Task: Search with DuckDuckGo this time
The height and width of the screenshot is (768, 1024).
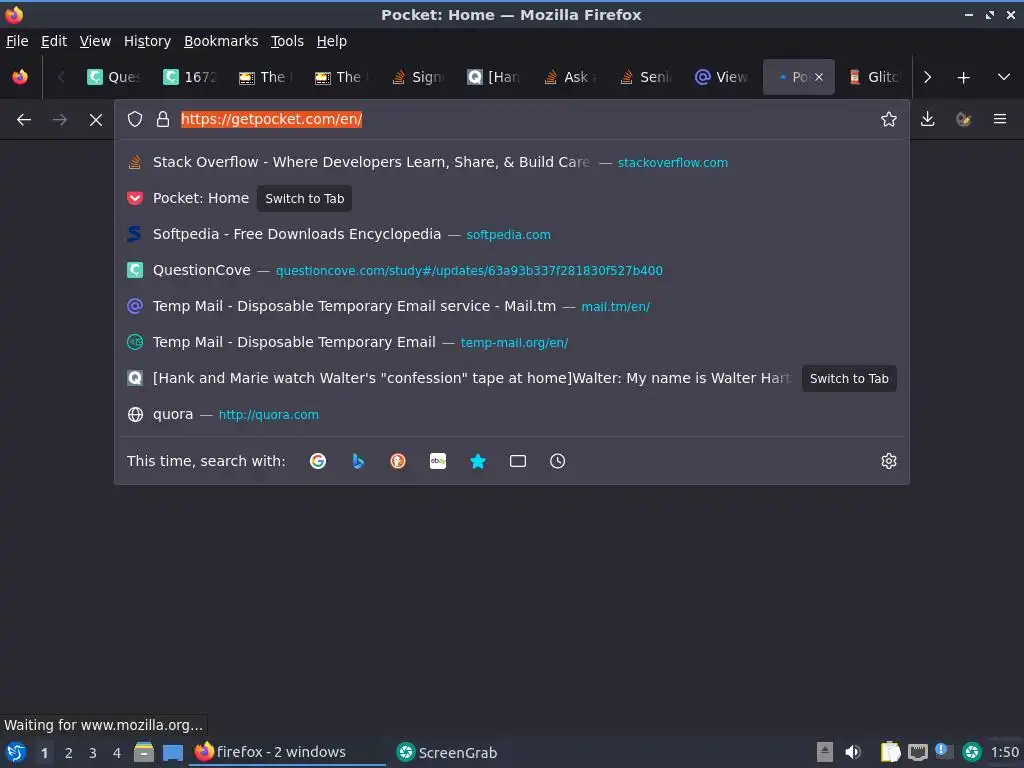Action: (x=398, y=461)
